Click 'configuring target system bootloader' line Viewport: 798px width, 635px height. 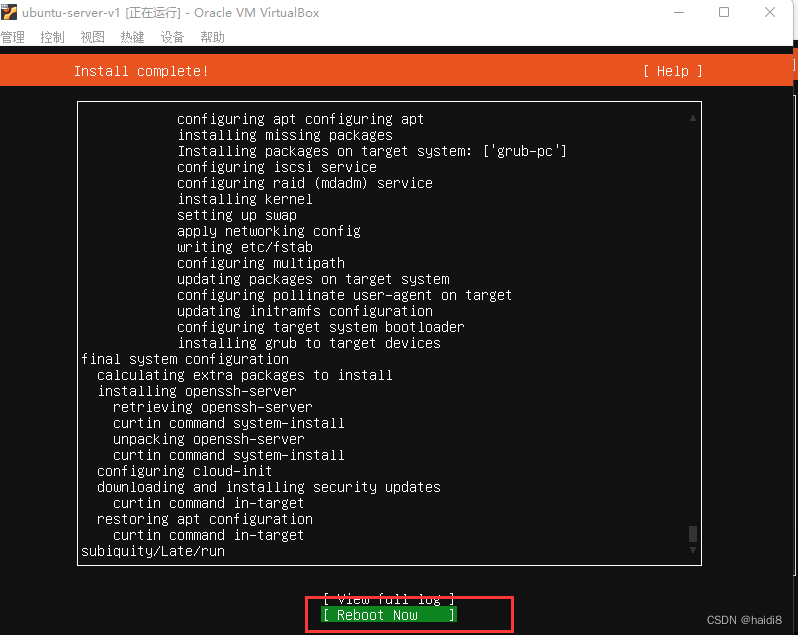pyautogui.click(x=321, y=327)
